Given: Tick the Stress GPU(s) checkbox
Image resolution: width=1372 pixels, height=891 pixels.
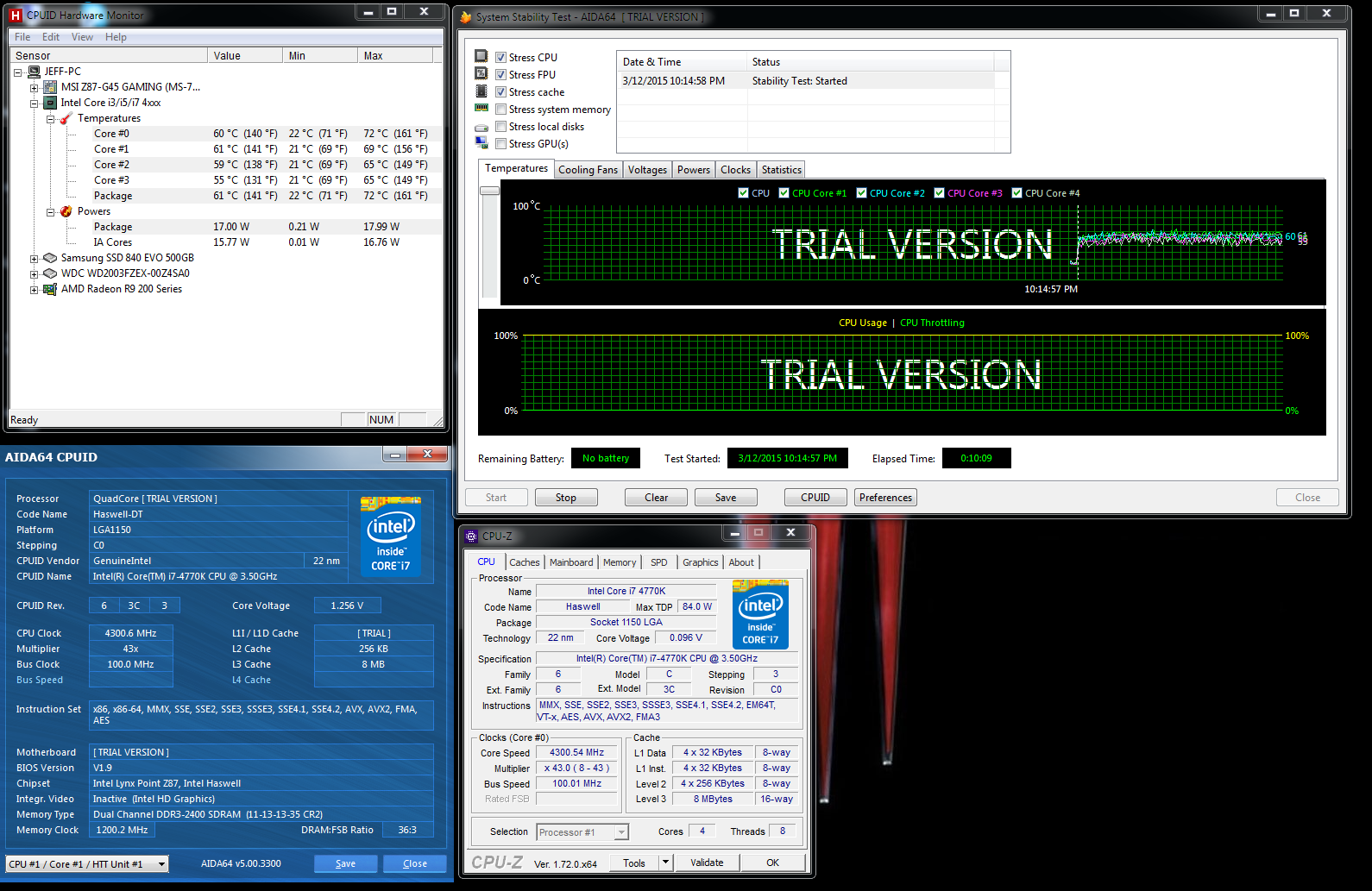Looking at the screenshot, I should [500, 143].
